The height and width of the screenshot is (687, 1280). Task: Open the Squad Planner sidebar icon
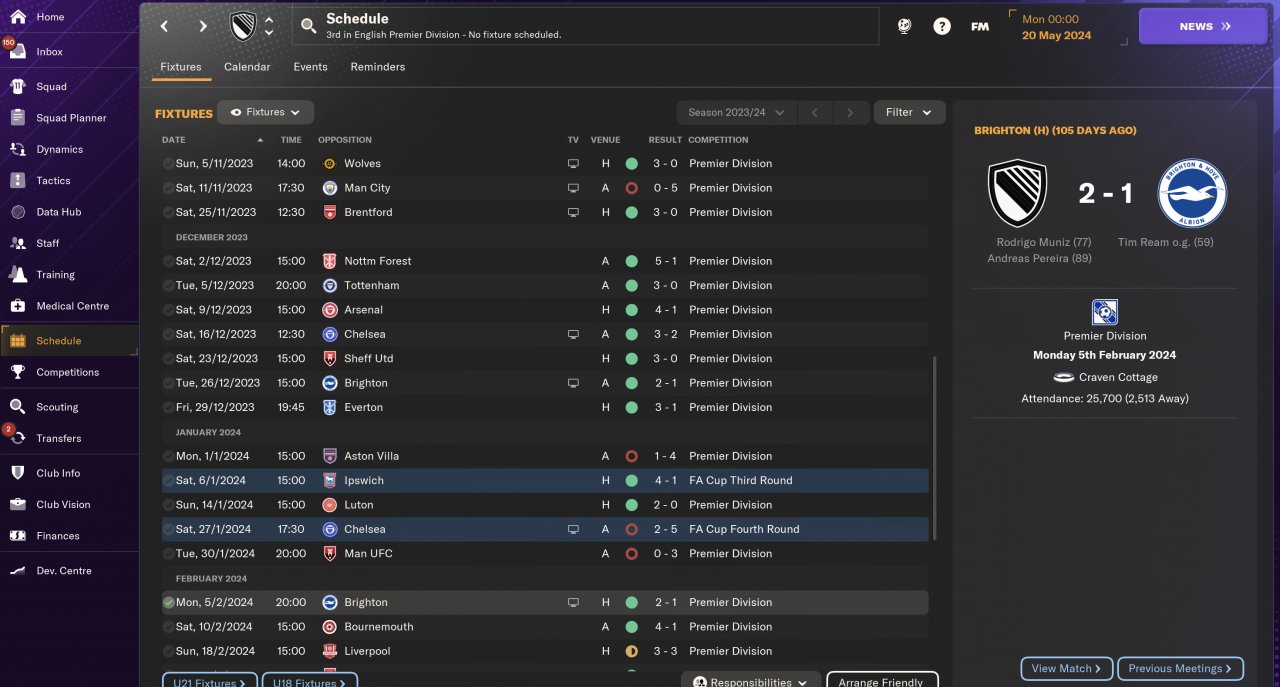point(18,118)
